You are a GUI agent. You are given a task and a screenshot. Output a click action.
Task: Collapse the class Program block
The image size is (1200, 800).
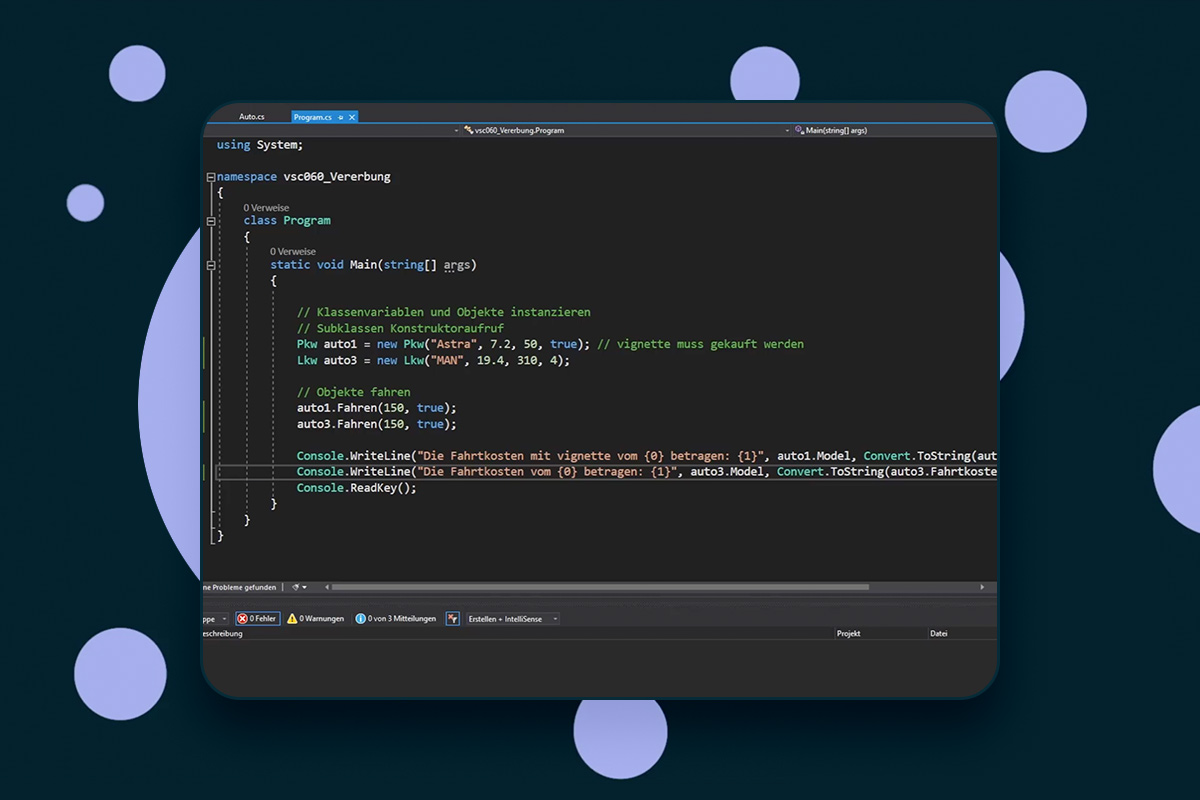coord(211,220)
